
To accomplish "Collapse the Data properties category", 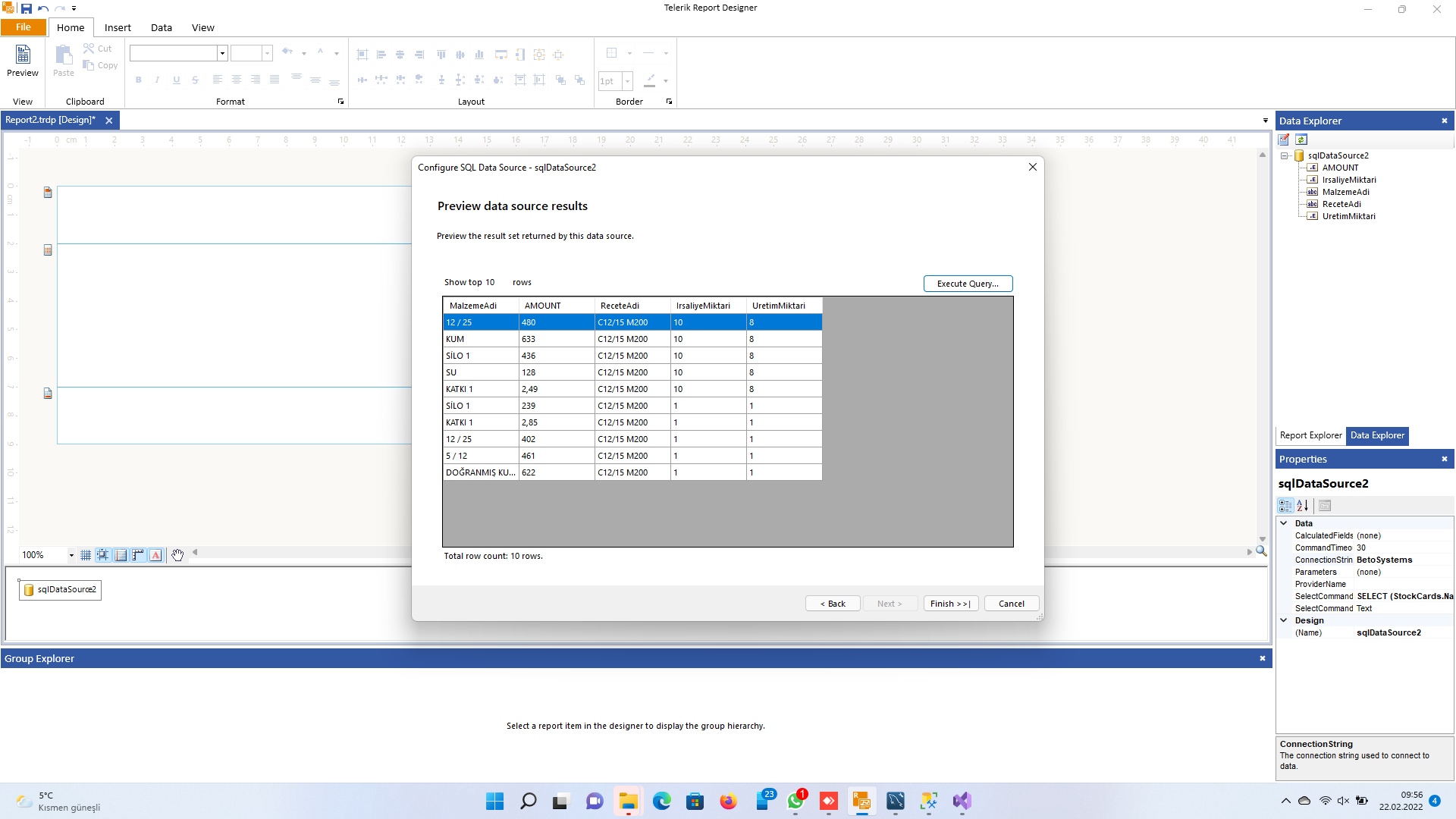I will tap(1284, 523).
